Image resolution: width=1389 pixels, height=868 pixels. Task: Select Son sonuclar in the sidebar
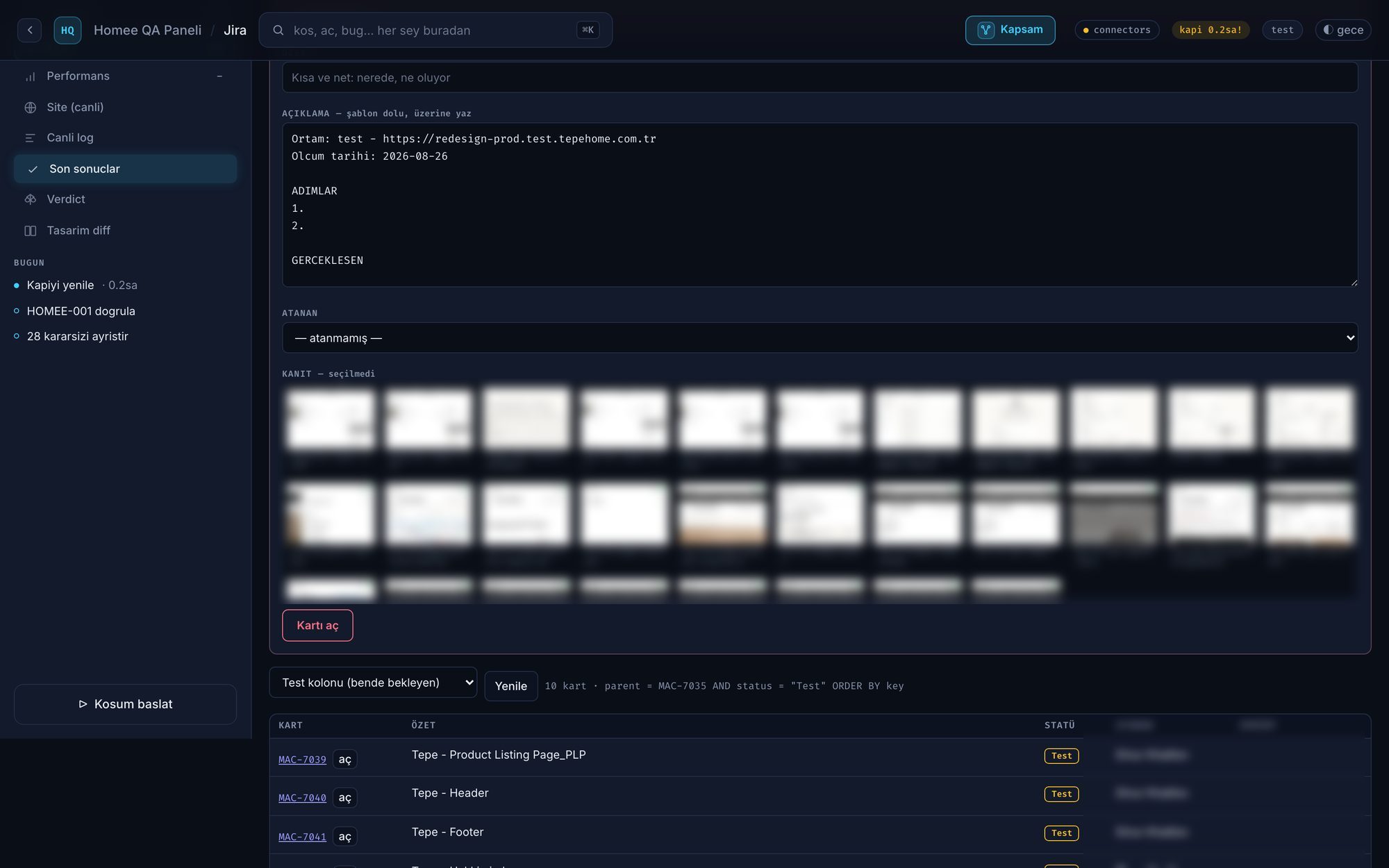(x=125, y=169)
